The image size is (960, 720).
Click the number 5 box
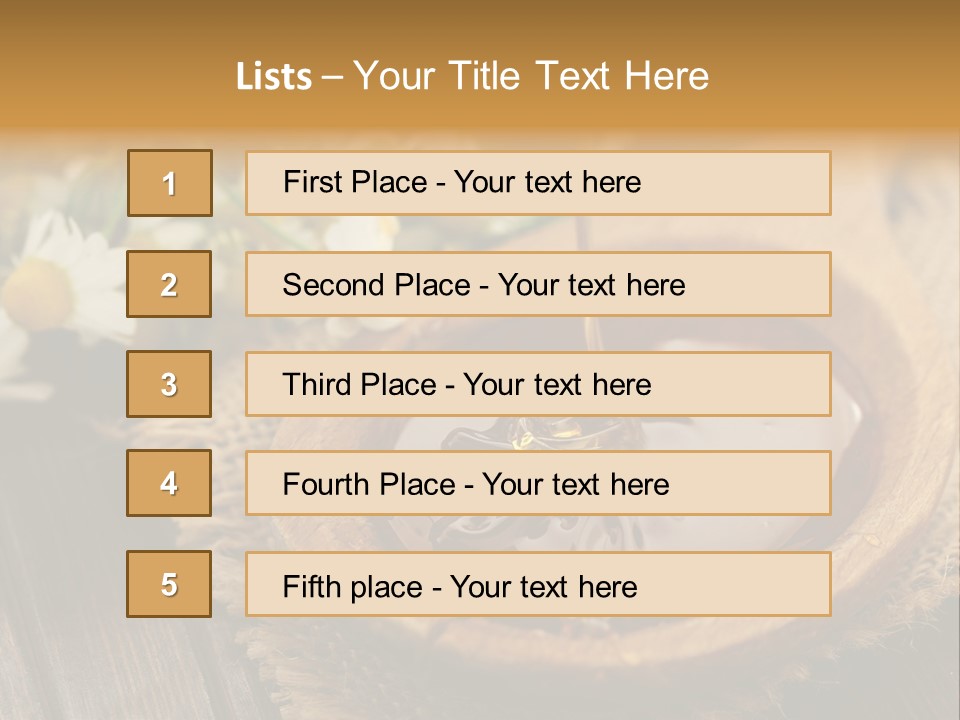(169, 584)
